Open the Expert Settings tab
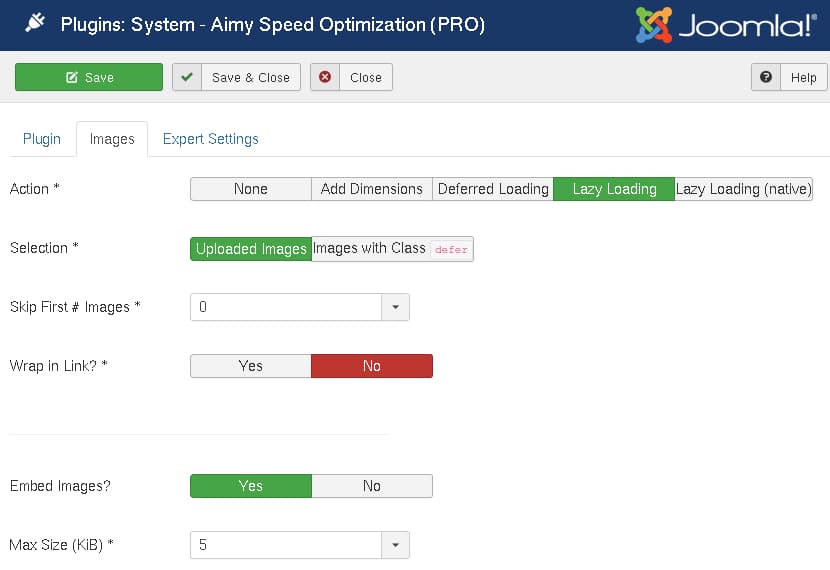Screen dimensions: 830x570 point(210,139)
